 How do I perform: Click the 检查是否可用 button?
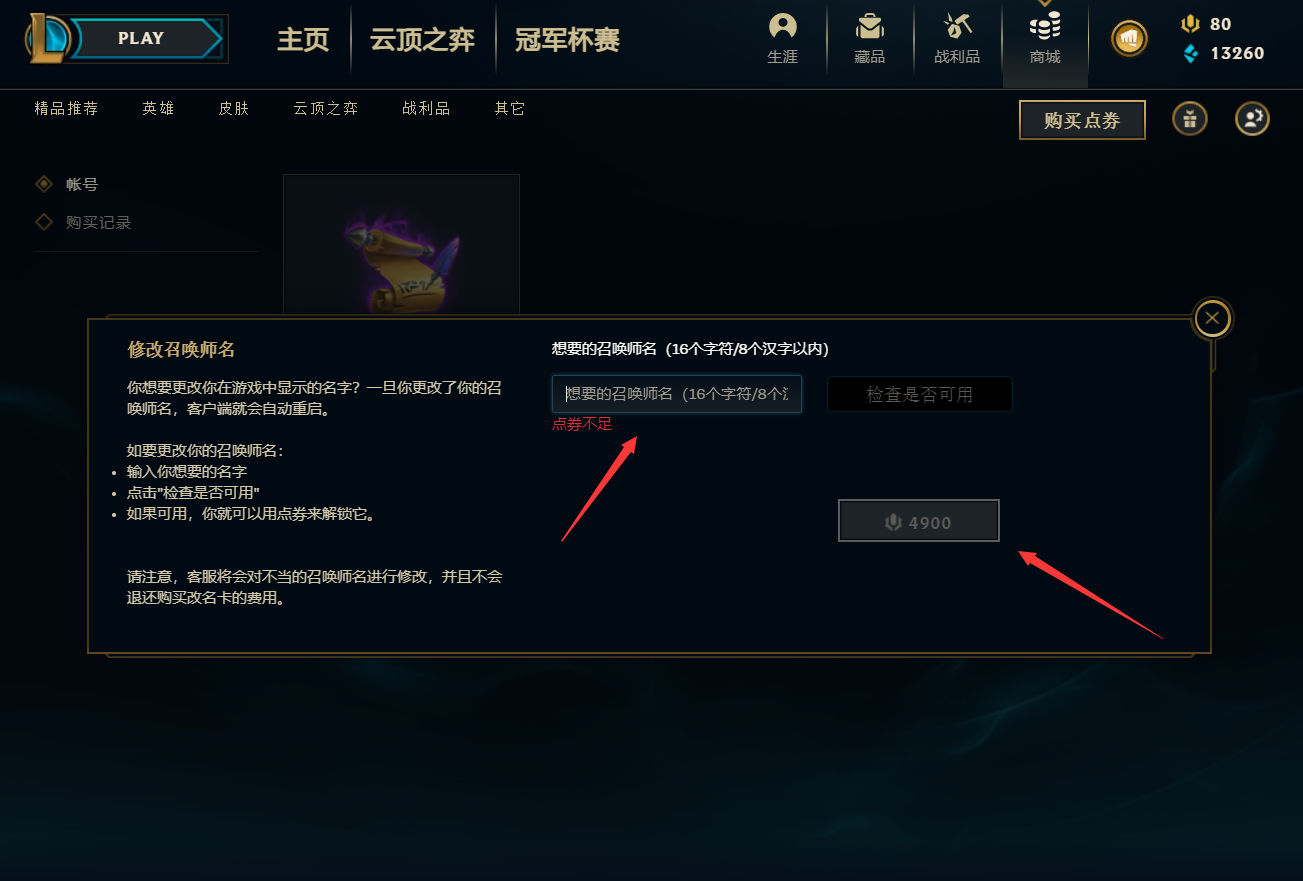(920, 394)
